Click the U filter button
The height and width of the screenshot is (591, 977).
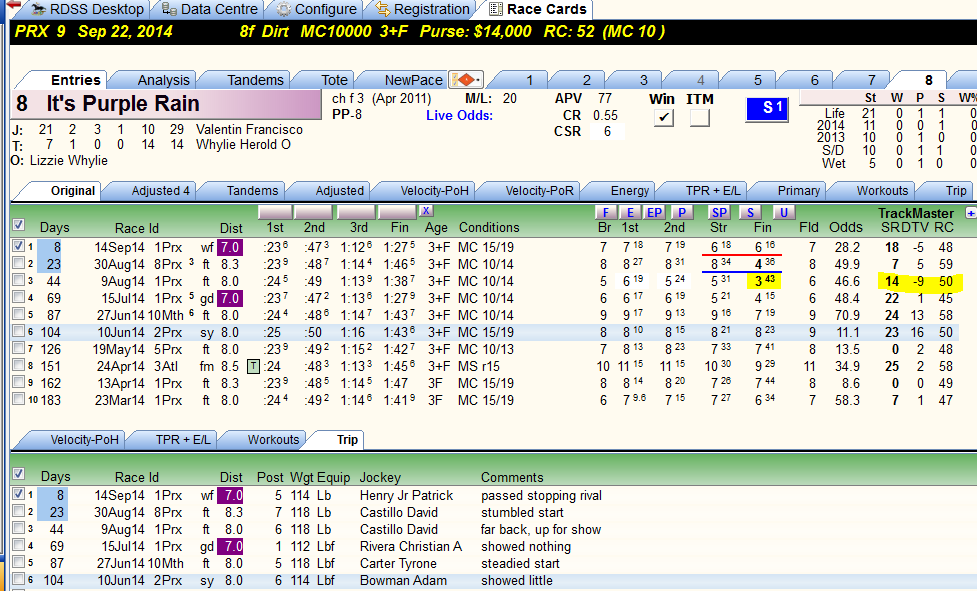(783, 212)
